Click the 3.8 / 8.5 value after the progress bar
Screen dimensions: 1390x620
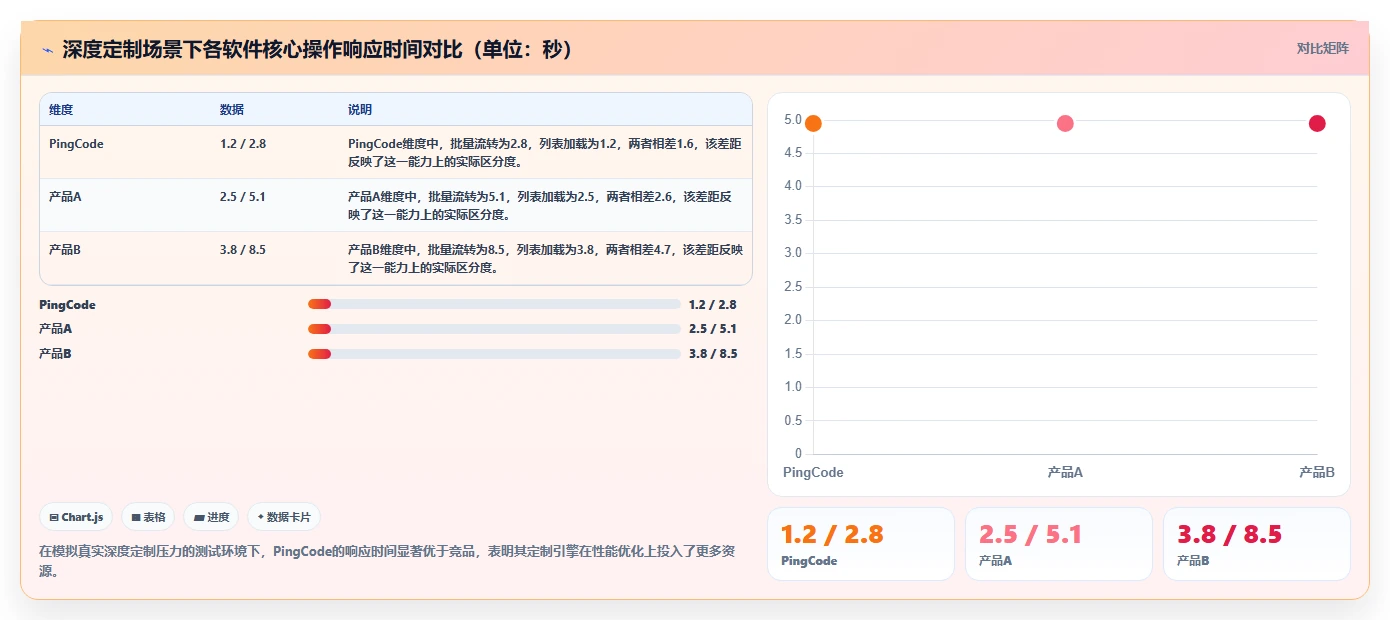click(x=713, y=353)
